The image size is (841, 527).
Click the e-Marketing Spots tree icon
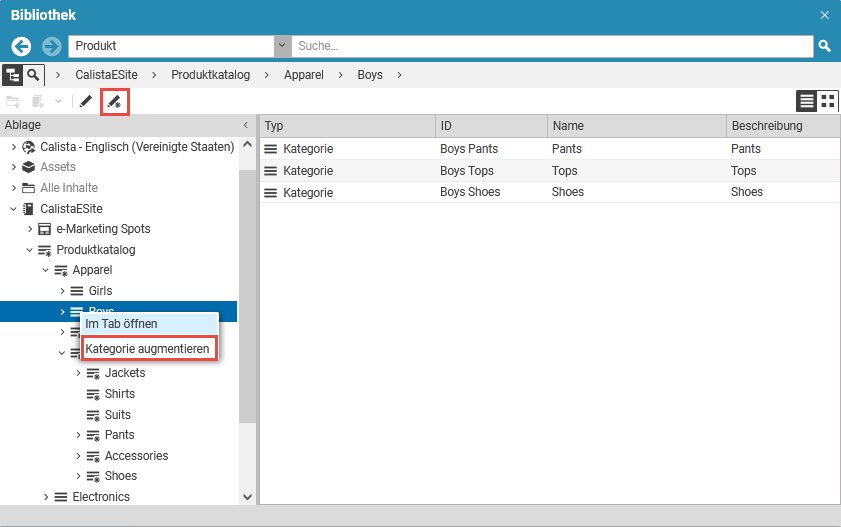click(44, 229)
